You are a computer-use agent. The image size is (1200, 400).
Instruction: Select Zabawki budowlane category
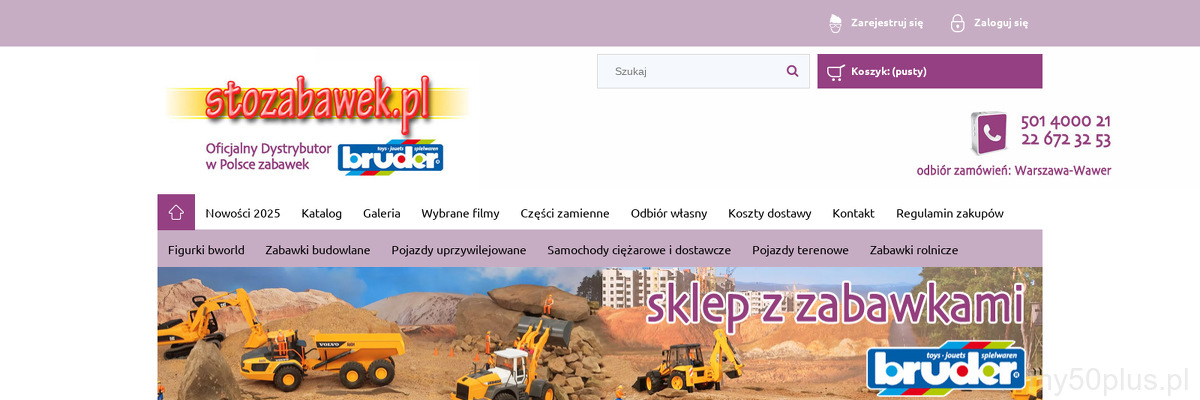pyautogui.click(x=318, y=250)
